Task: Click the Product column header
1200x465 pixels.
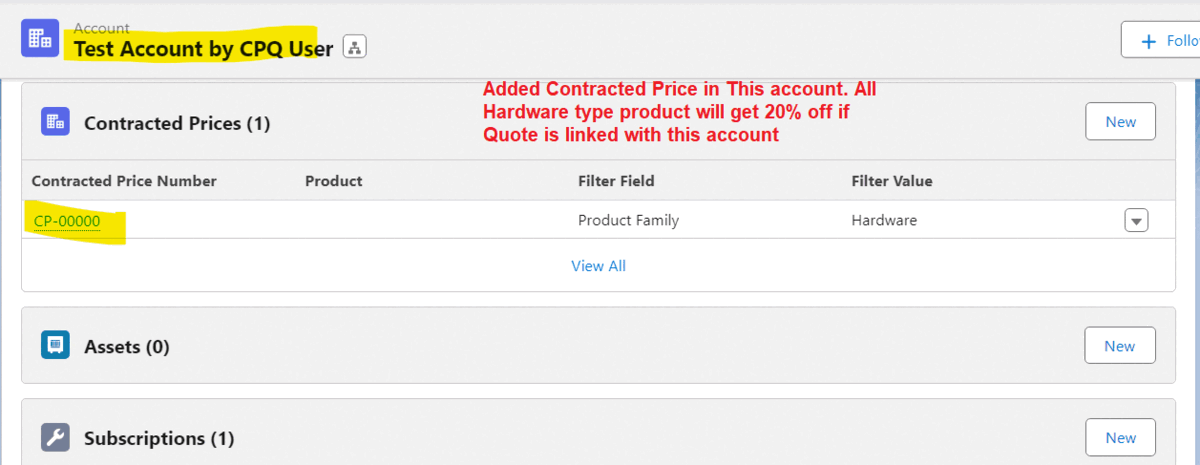Action: pos(333,181)
